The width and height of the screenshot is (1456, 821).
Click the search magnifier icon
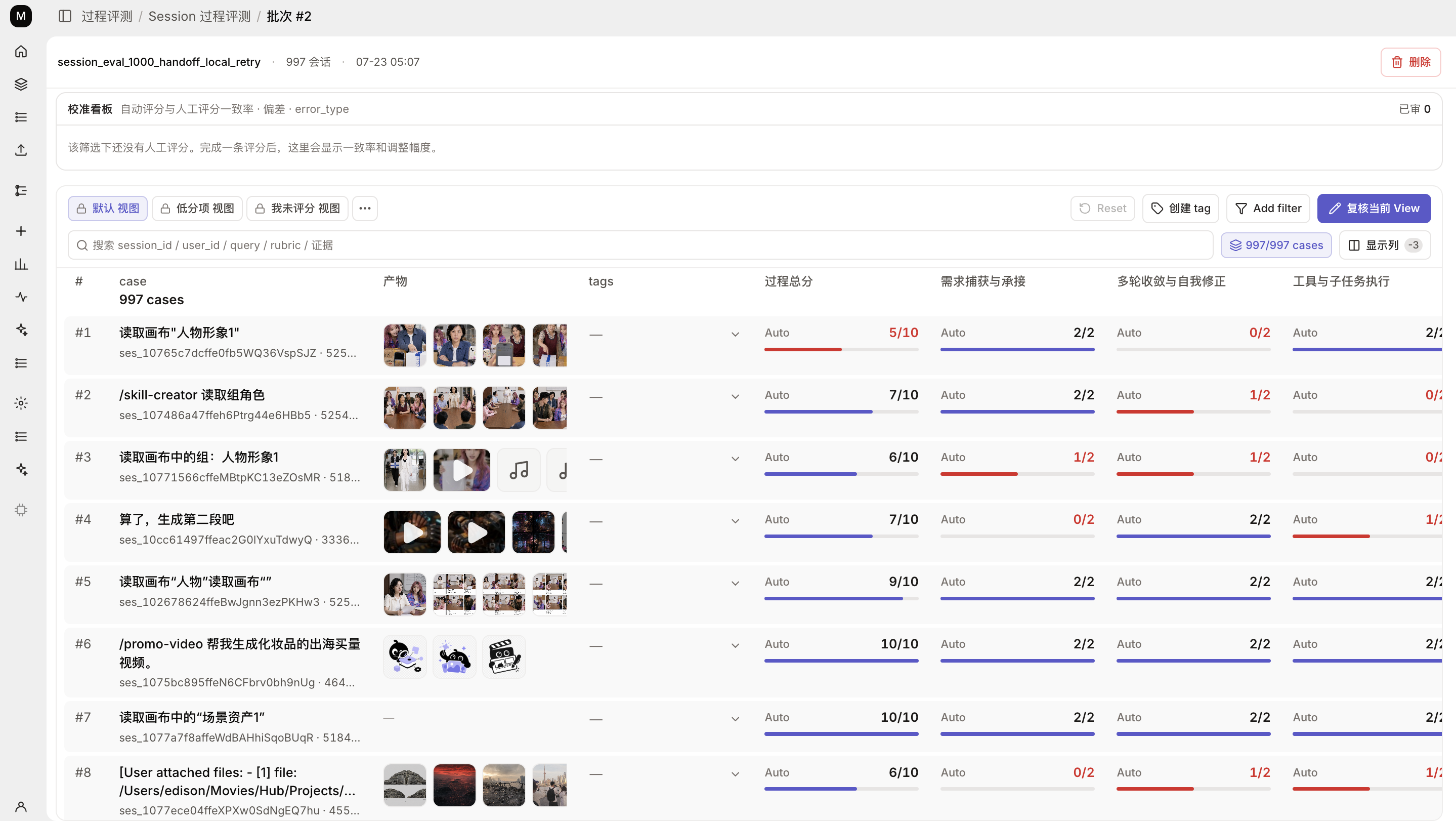click(82, 245)
